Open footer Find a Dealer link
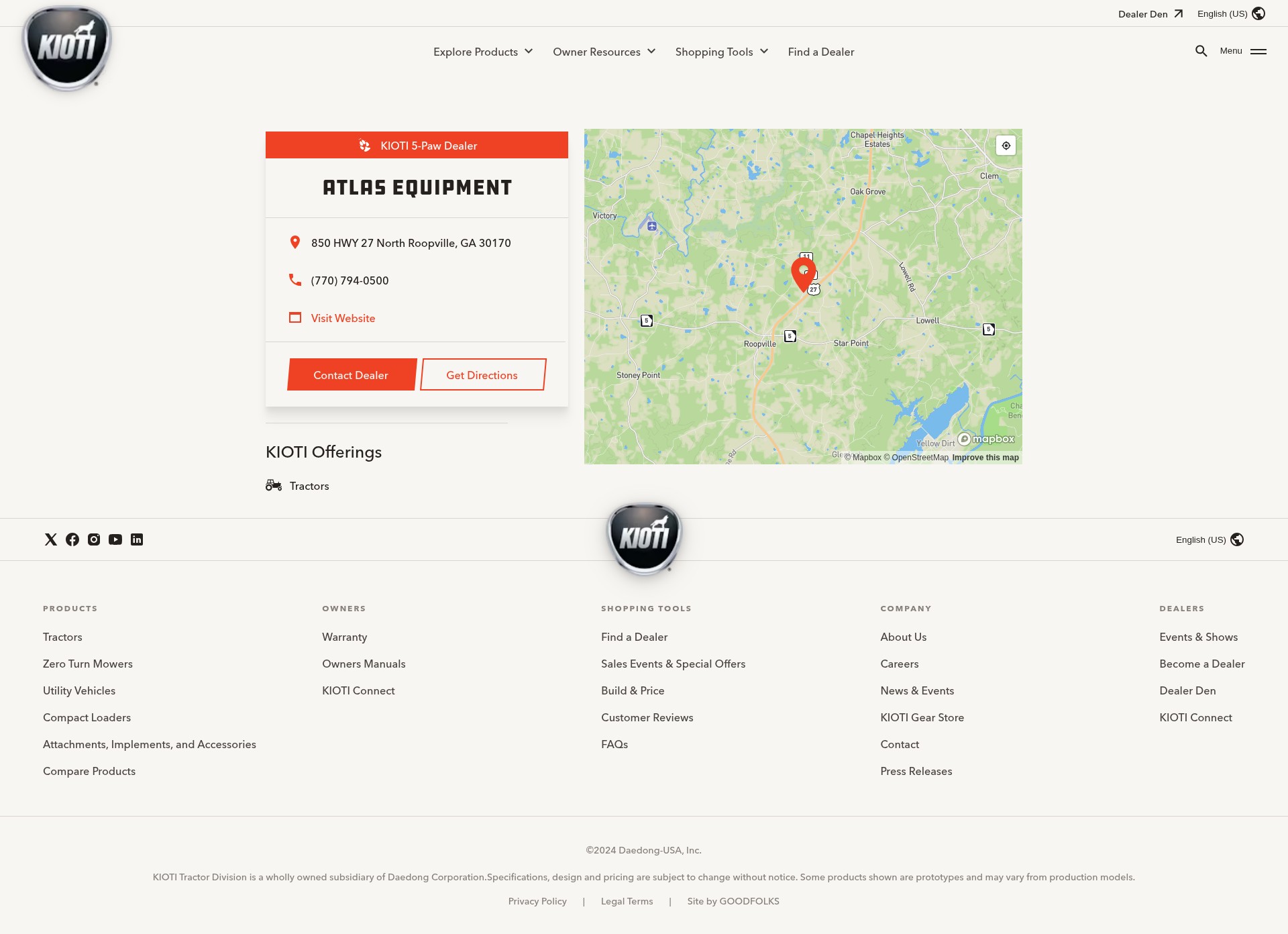1288x934 pixels. click(x=634, y=637)
